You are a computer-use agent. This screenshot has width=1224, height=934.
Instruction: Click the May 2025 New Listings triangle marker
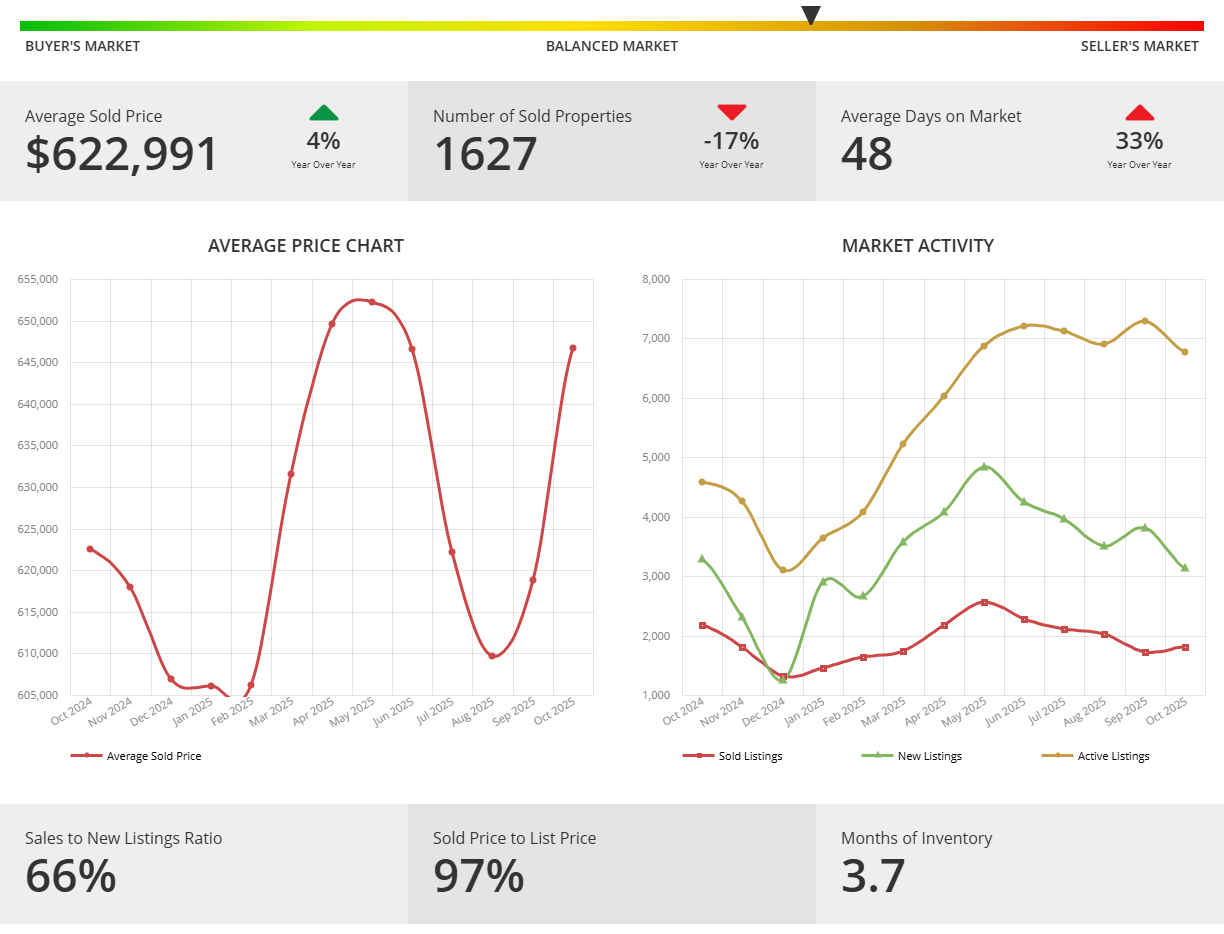click(984, 466)
